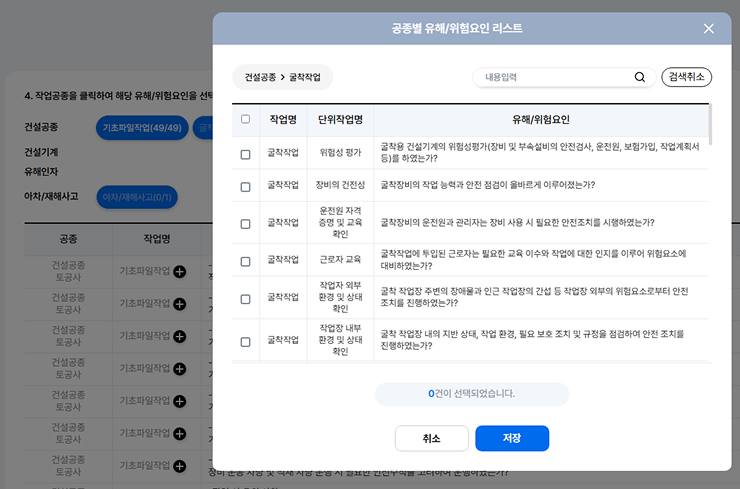Select the 아차/재해사고(0/1) chip
This screenshot has height=489, width=740.
point(137,197)
